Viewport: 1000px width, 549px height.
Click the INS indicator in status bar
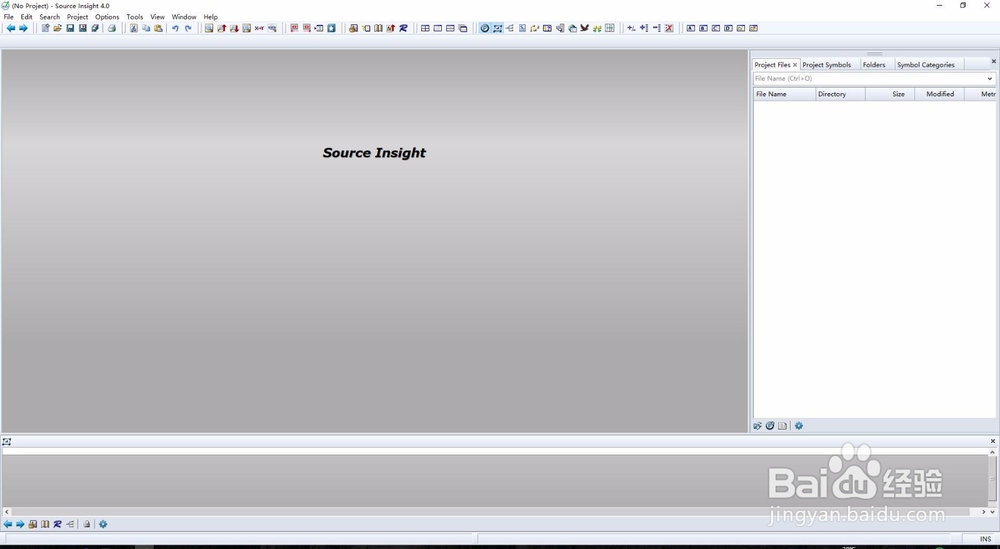tap(986, 539)
